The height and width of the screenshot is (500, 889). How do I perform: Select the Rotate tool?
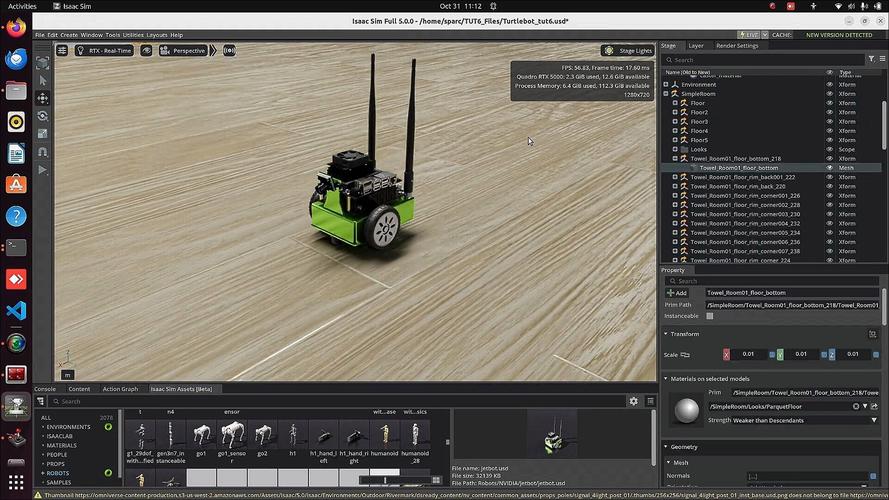pos(43,116)
